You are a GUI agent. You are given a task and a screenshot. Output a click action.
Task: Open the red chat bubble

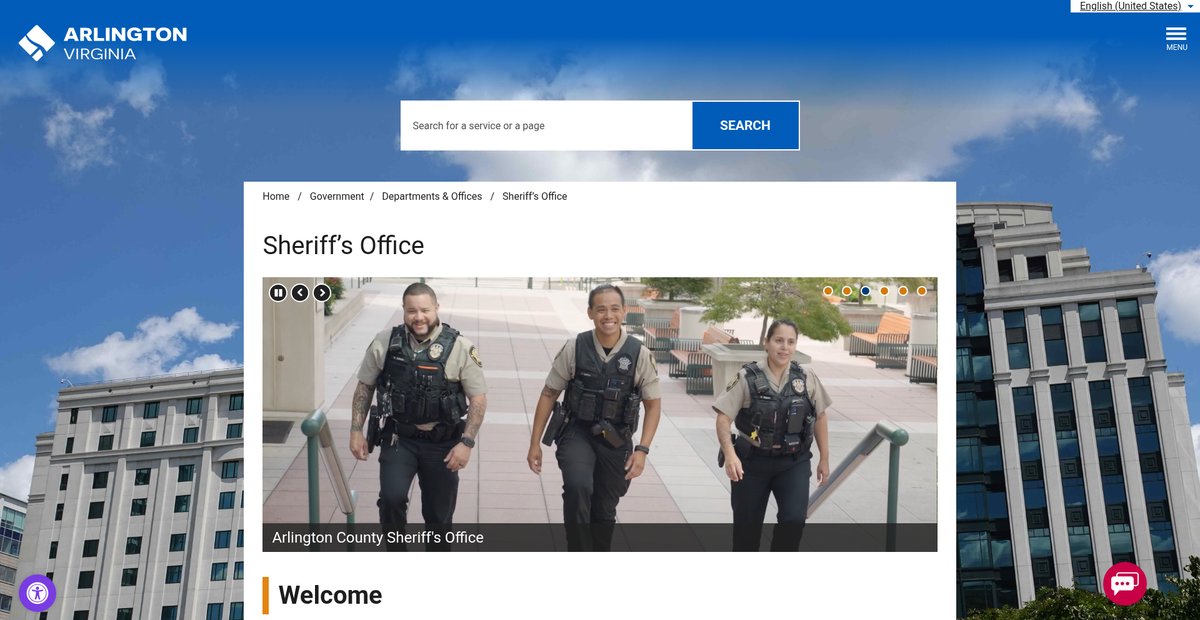point(1124,583)
